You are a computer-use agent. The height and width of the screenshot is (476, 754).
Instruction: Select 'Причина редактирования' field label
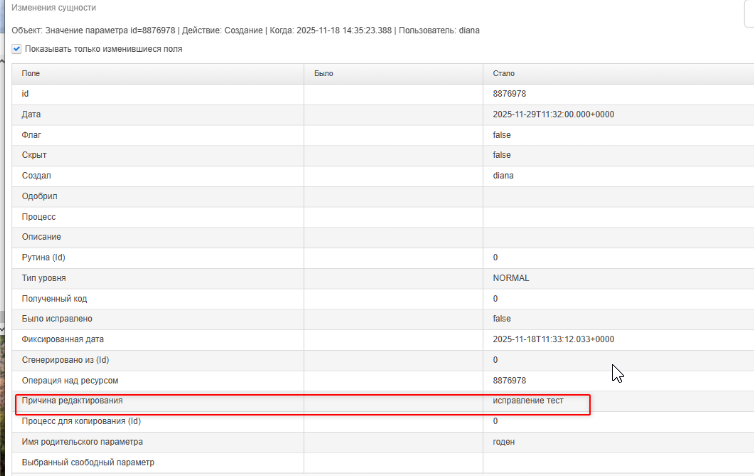tap(72, 401)
